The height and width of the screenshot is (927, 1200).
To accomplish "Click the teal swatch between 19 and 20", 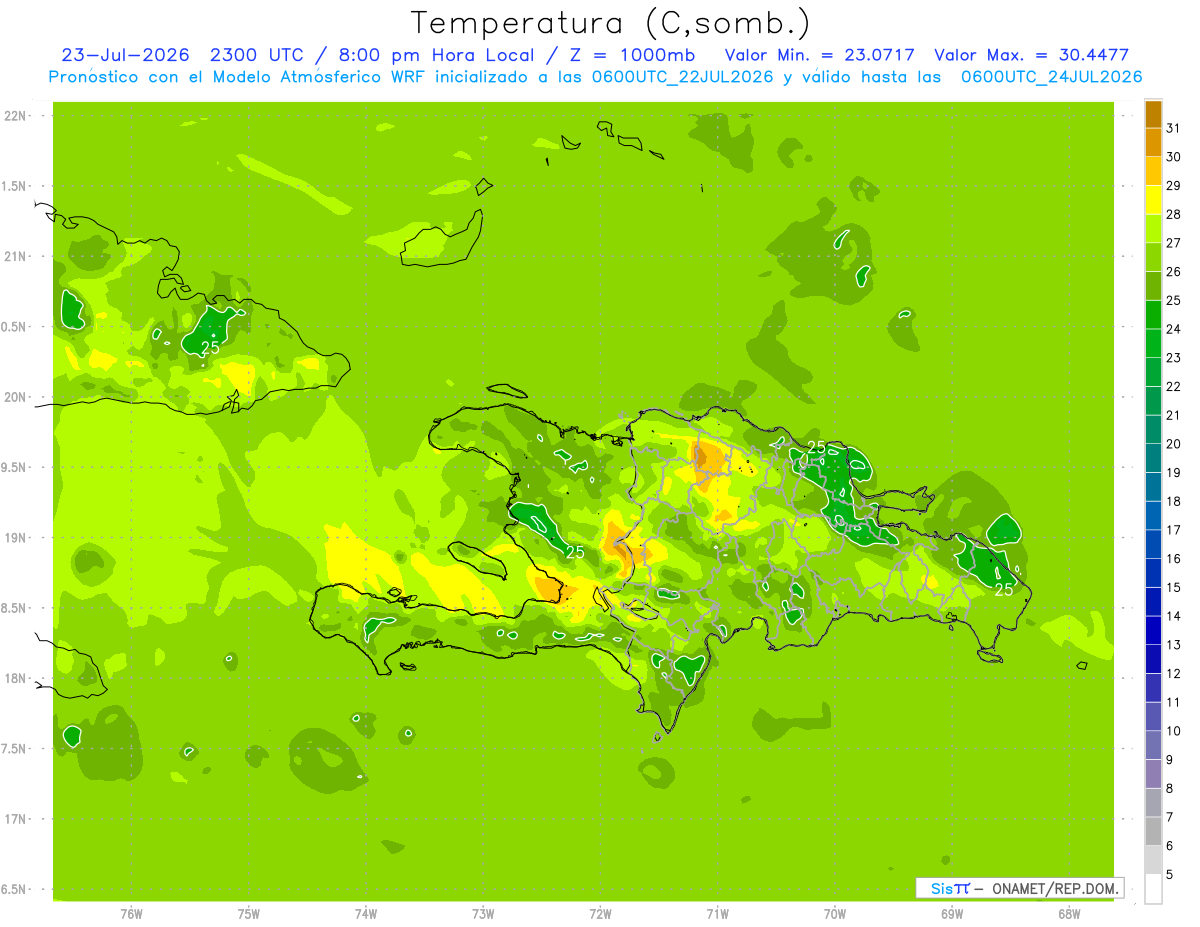I will [1153, 458].
